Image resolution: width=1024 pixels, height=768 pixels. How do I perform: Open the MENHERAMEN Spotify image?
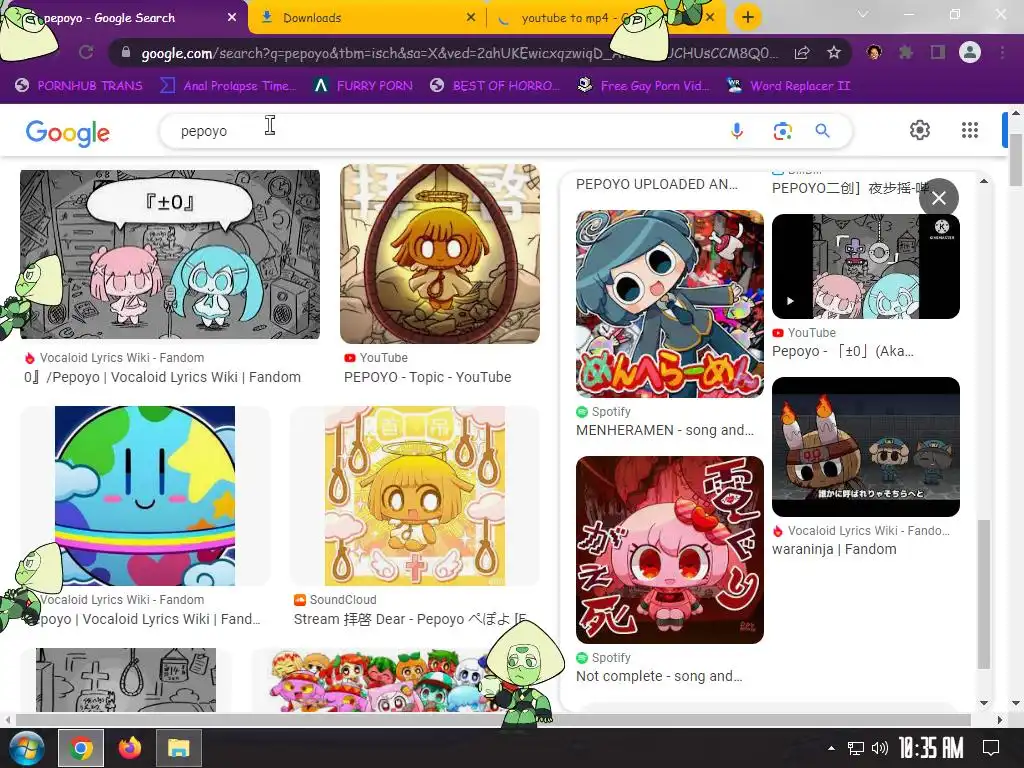point(669,304)
